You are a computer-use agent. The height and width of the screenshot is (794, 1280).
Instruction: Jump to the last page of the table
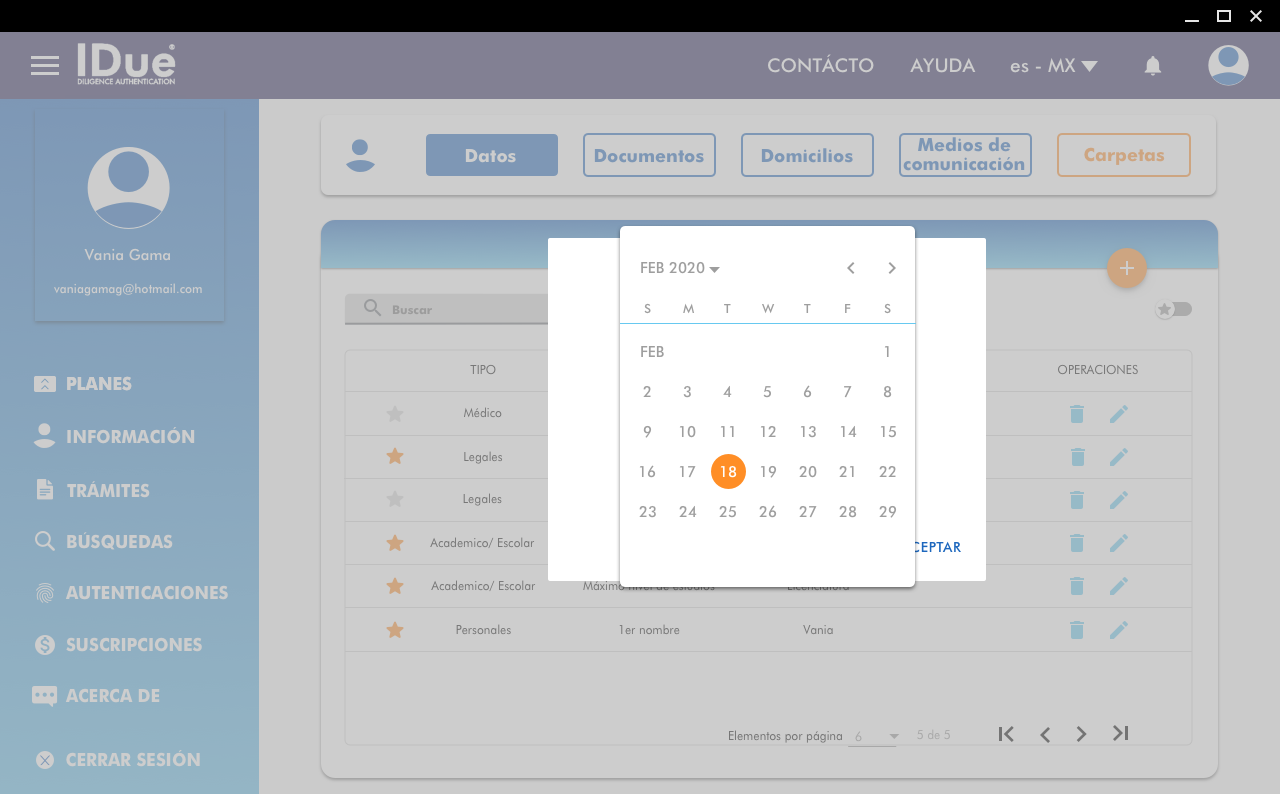[1120, 734]
